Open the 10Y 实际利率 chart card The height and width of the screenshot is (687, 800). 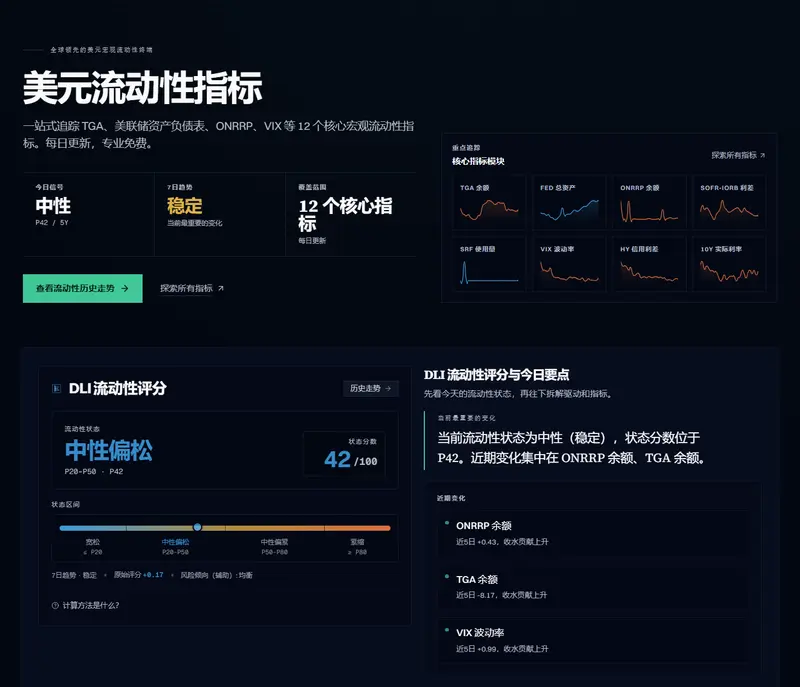pos(729,264)
